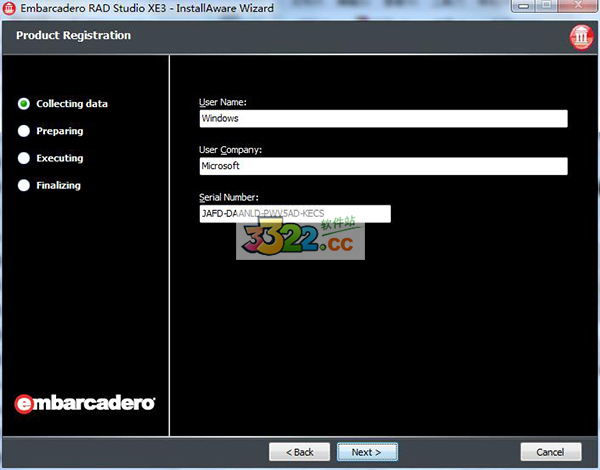The image size is (600, 470).
Task: Click the Embarcadero logo in sidebar
Action: click(85, 403)
